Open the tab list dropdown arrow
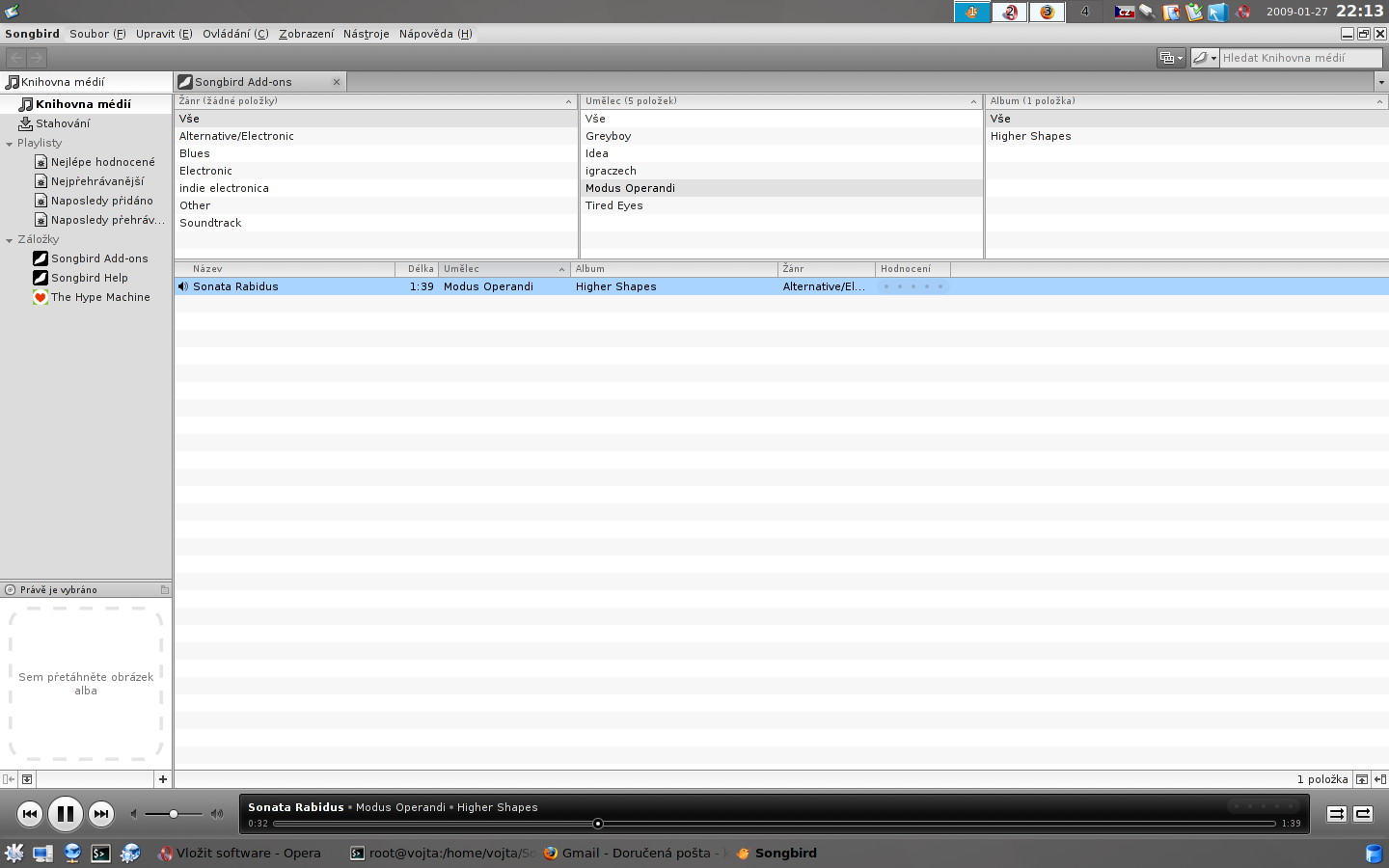 click(x=1381, y=82)
